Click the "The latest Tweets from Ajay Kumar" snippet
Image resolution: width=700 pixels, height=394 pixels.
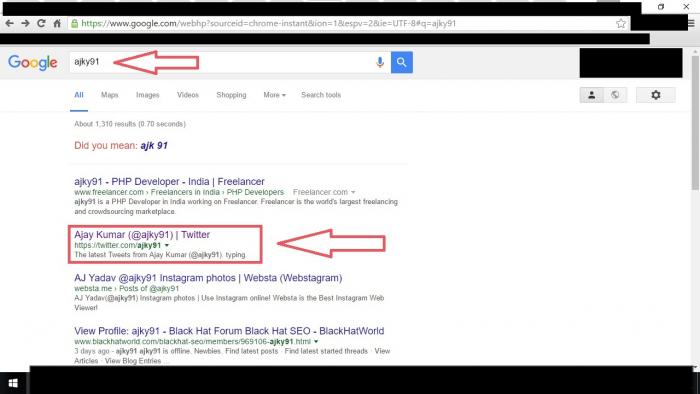point(160,255)
